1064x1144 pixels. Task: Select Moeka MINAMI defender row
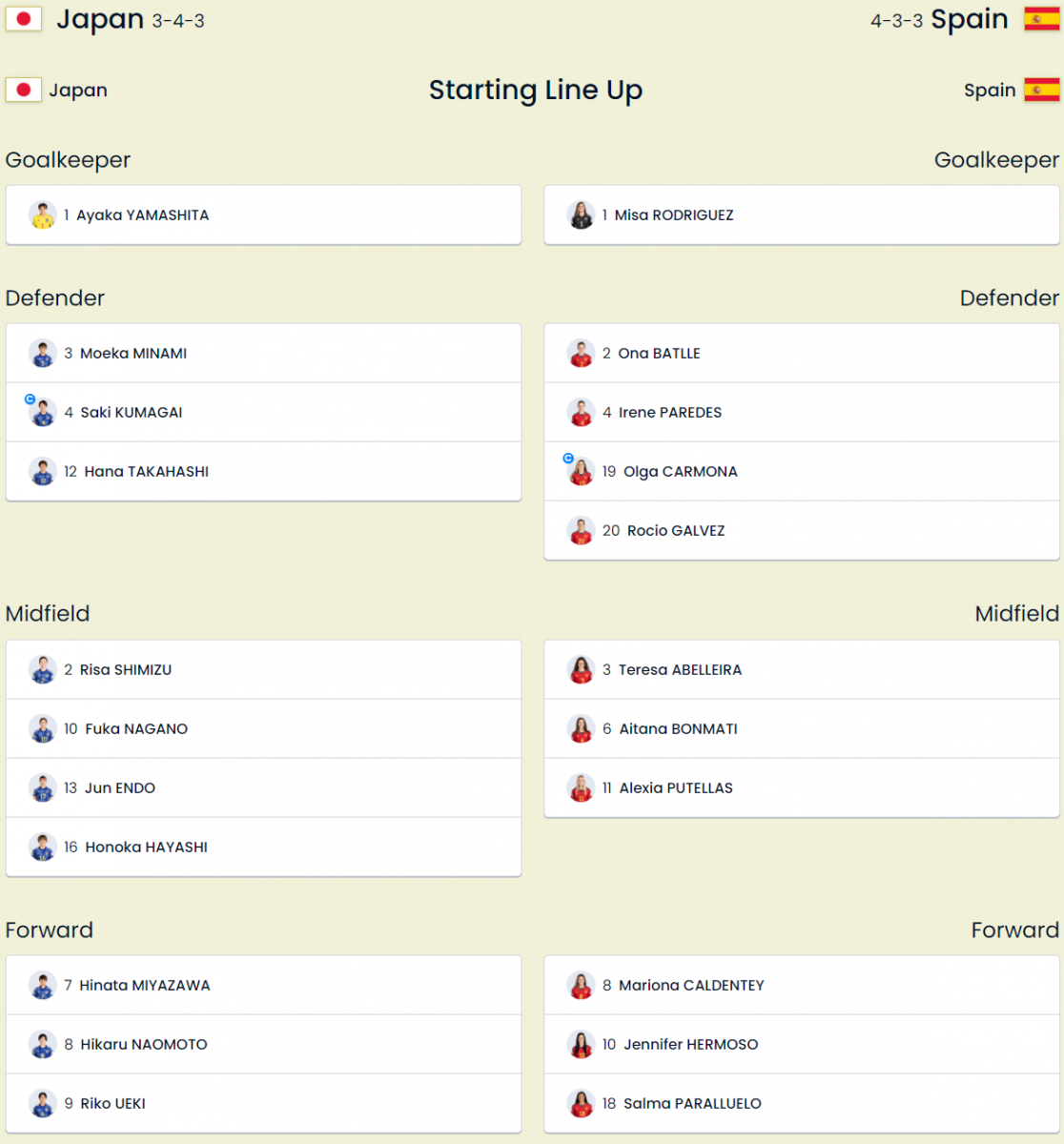[x=264, y=354]
